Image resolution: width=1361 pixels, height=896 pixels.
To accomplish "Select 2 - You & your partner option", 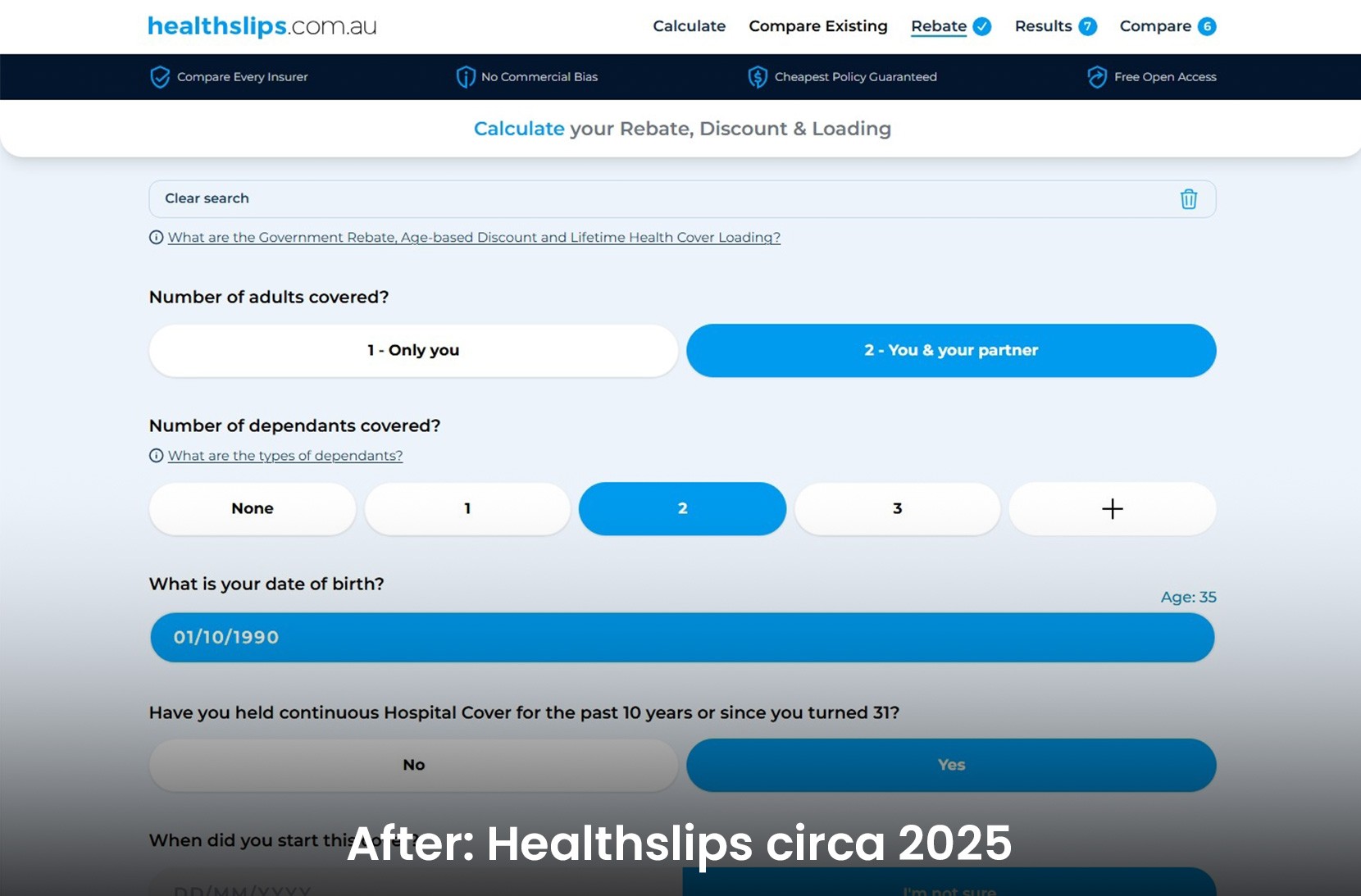I will click(x=951, y=351).
